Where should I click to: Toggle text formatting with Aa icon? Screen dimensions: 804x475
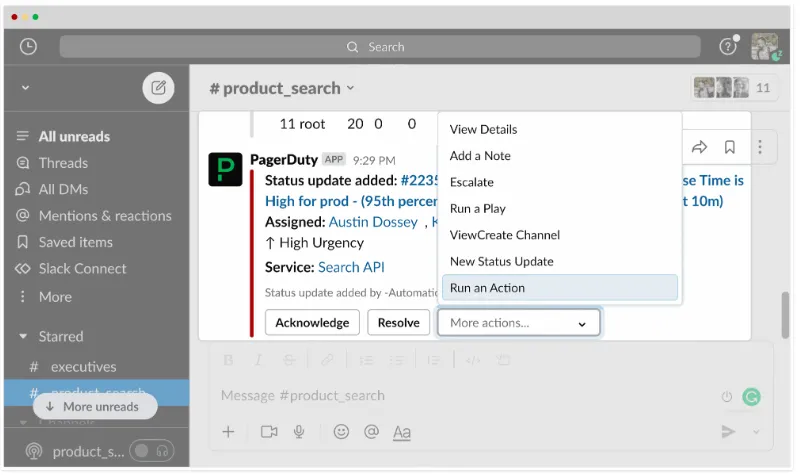402,431
